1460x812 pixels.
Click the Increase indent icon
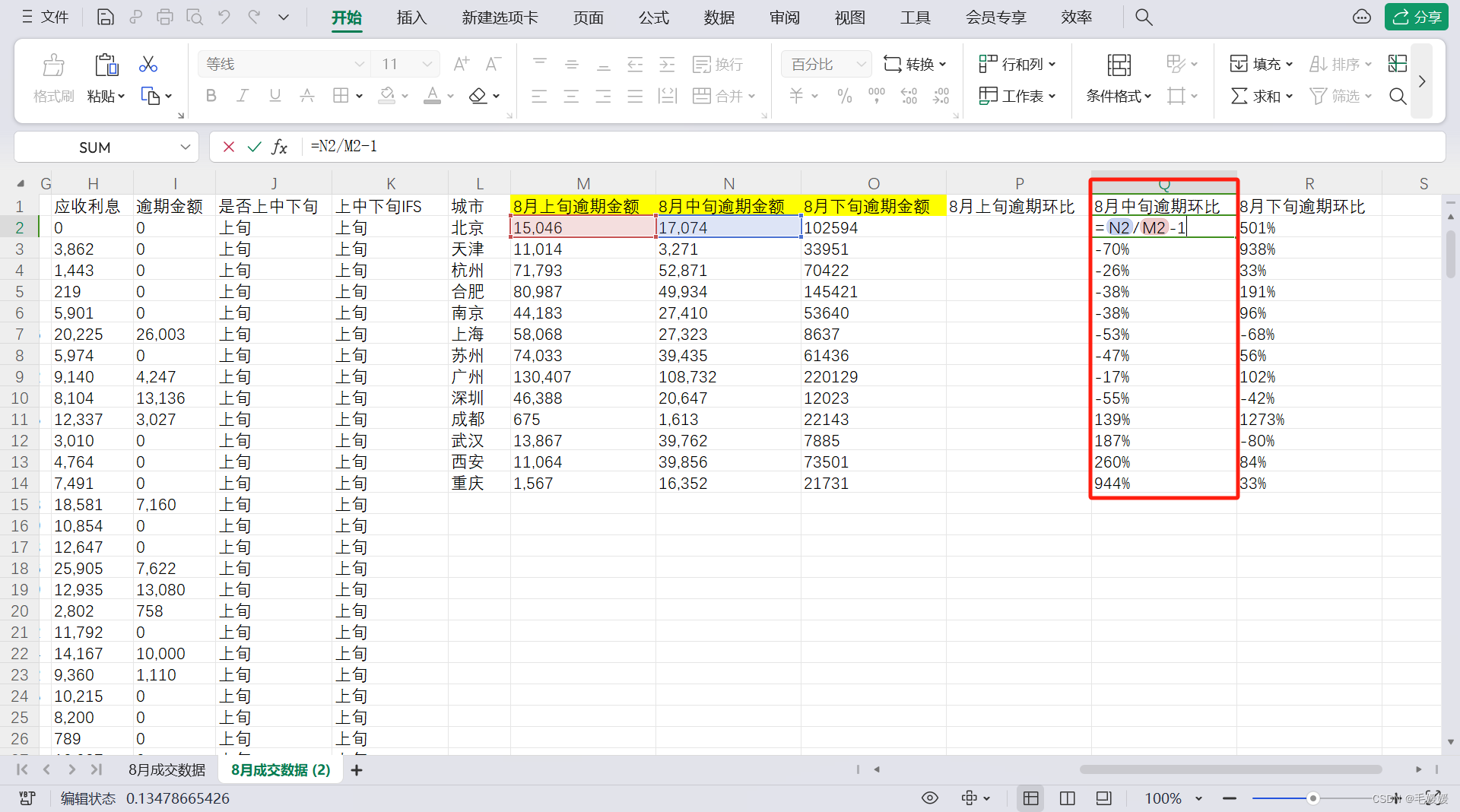click(x=667, y=64)
